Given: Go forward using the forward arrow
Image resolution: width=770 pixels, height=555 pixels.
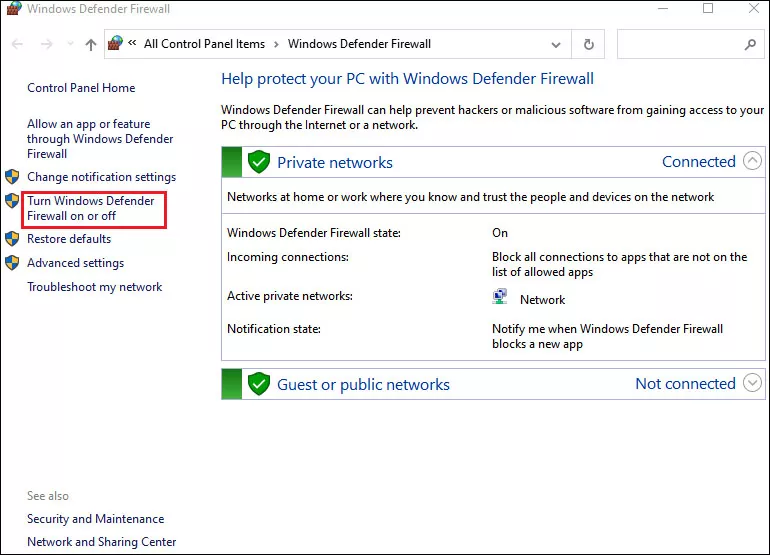Looking at the screenshot, I should 47,44.
